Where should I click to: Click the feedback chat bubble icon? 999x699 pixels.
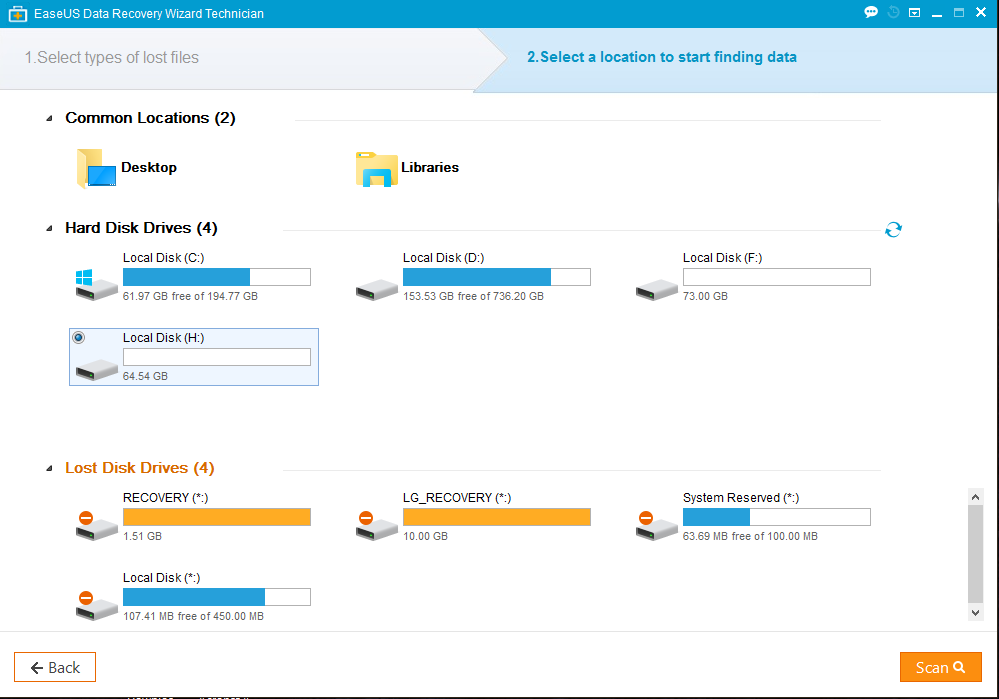871,12
